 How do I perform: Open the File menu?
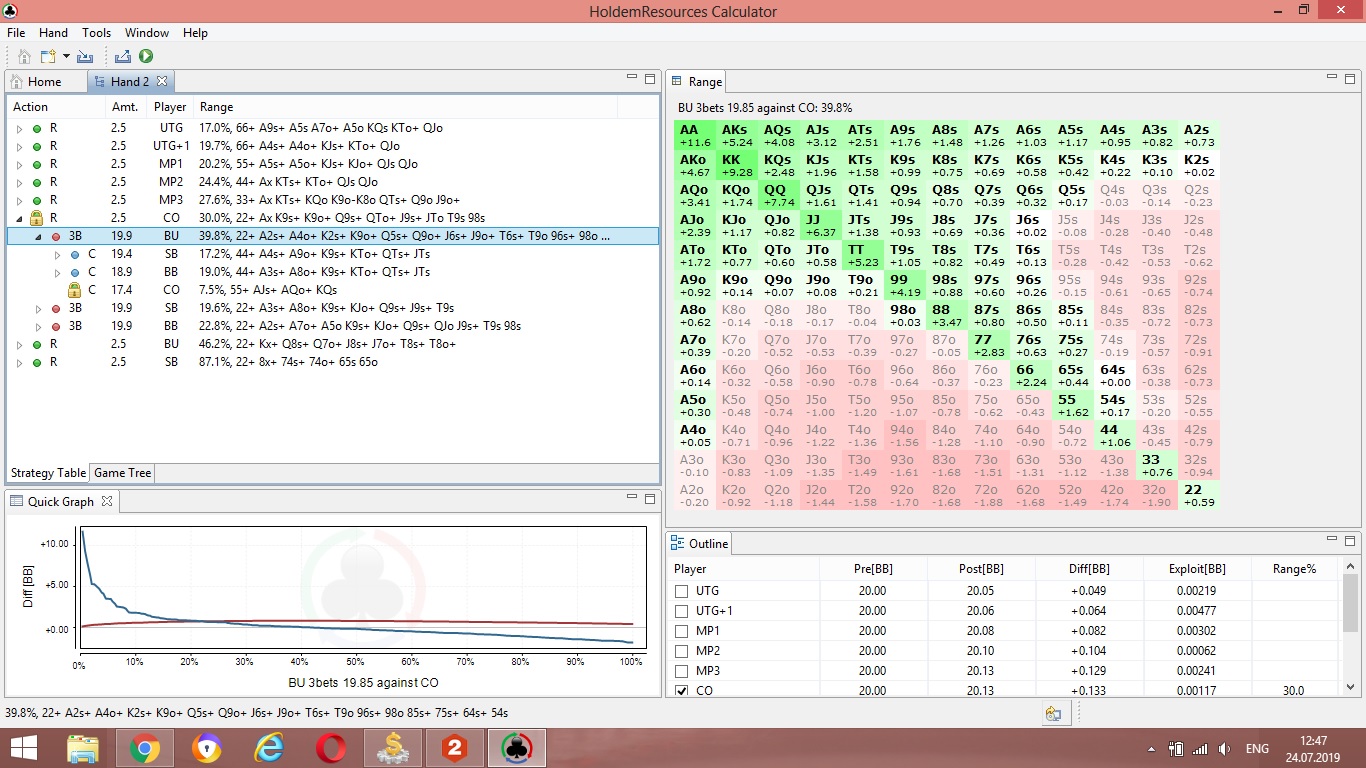(x=16, y=33)
